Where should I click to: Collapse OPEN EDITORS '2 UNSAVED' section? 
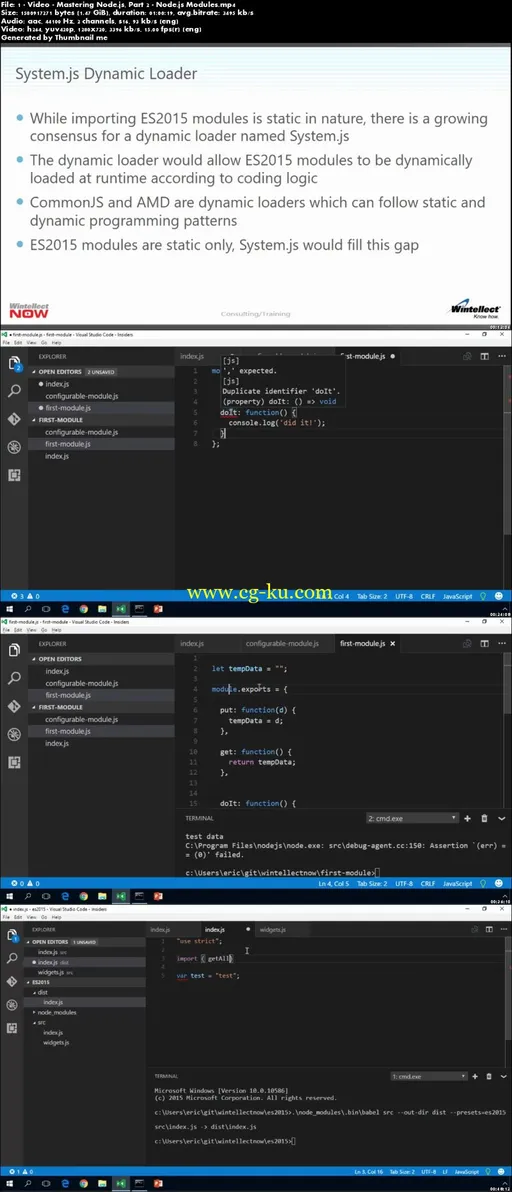tap(100, 372)
